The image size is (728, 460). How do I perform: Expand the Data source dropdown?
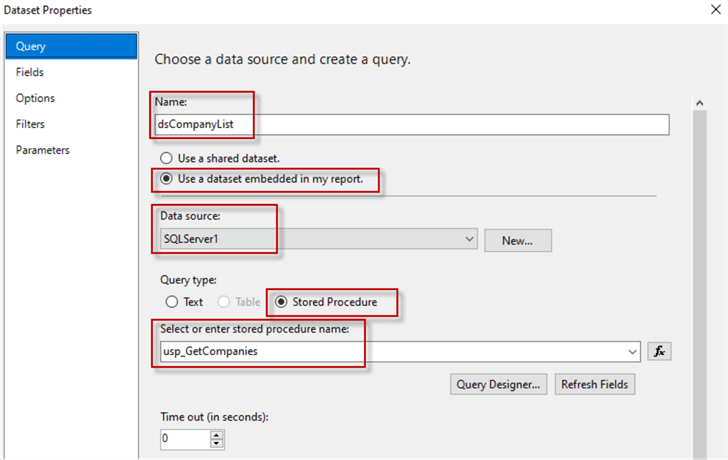click(470, 240)
